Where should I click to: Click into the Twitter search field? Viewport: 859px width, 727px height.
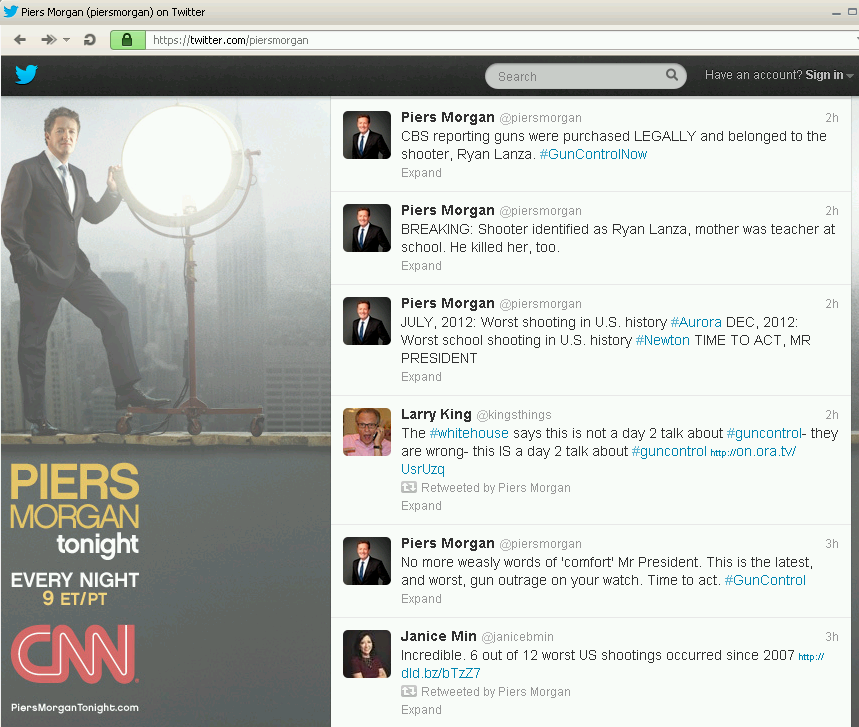coord(575,76)
